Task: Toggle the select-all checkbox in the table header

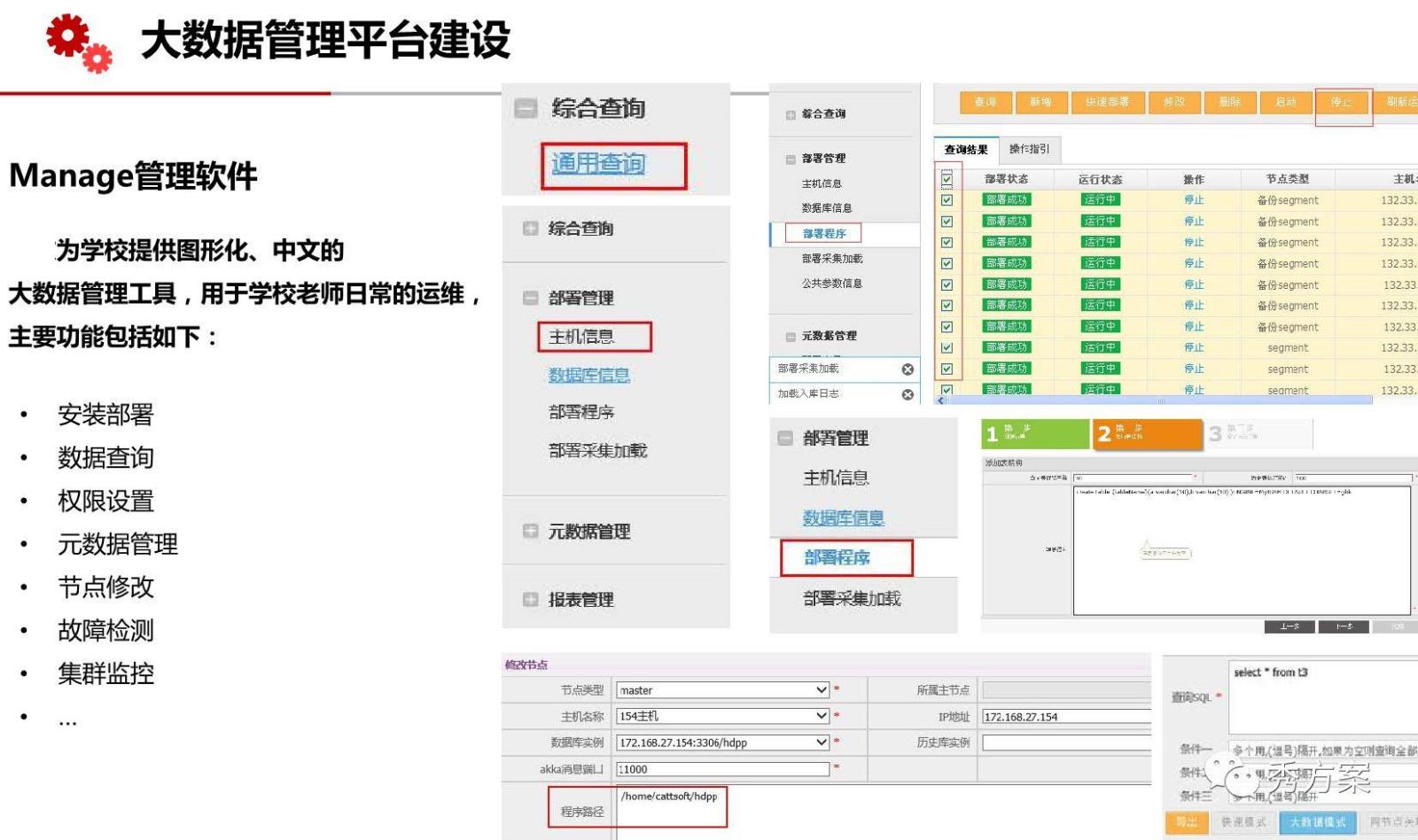Action: point(947,179)
